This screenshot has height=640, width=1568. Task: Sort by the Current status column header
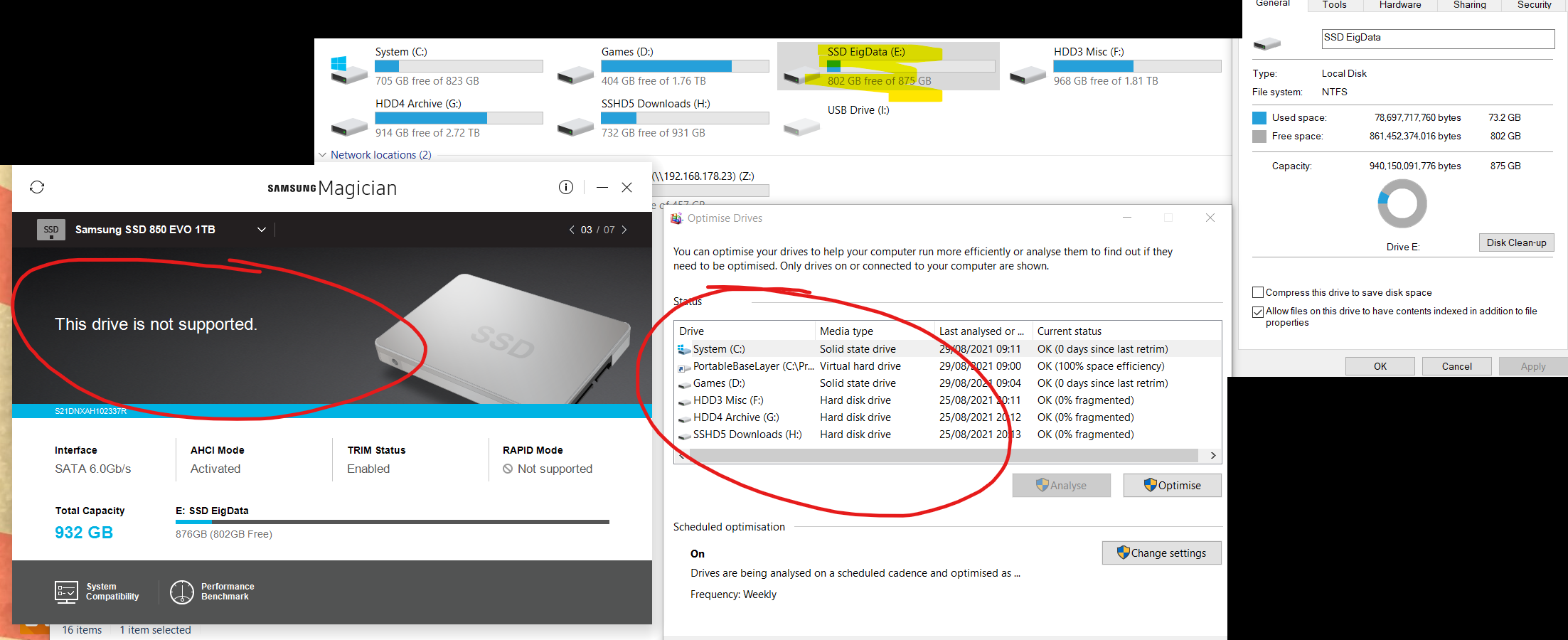(x=1128, y=331)
